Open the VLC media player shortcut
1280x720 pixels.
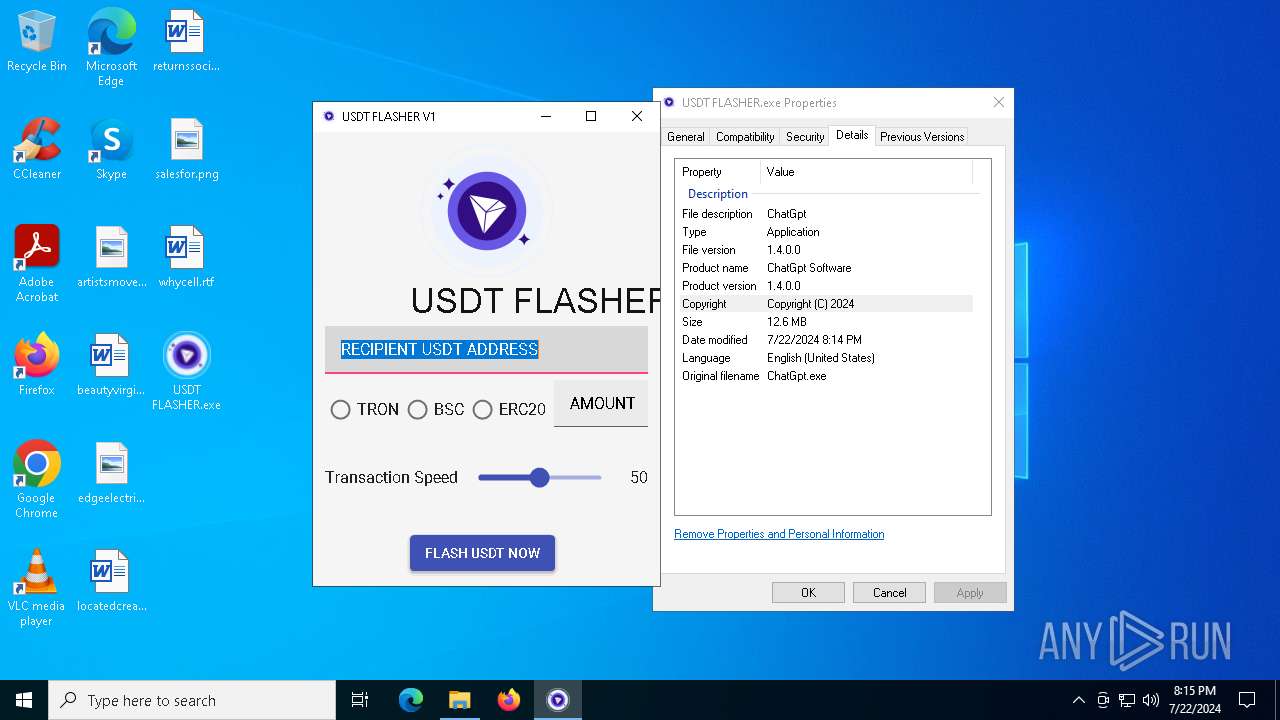(37, 587)
